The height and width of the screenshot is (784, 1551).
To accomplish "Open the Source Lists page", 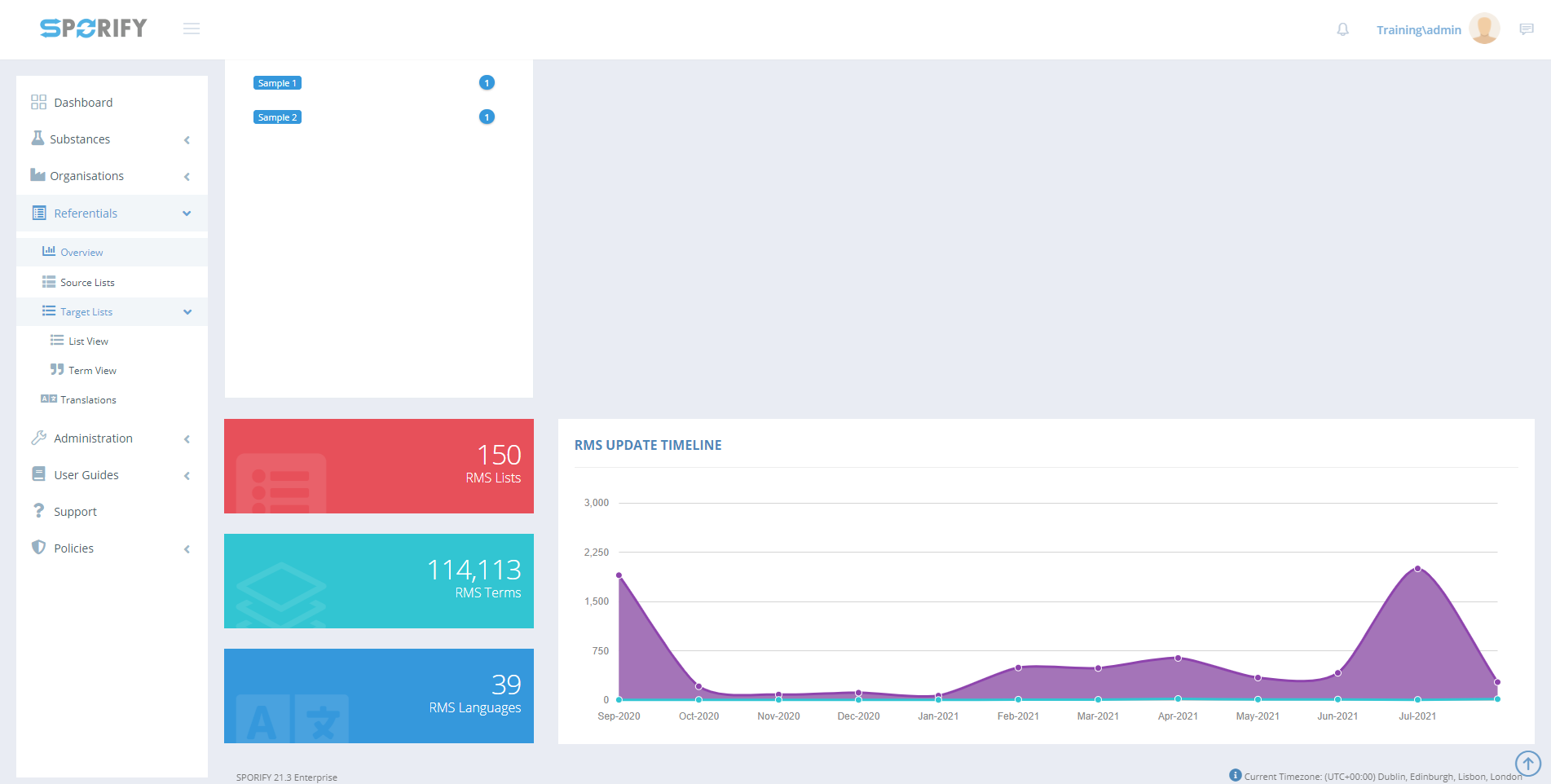I will click(x=87, y=283).
